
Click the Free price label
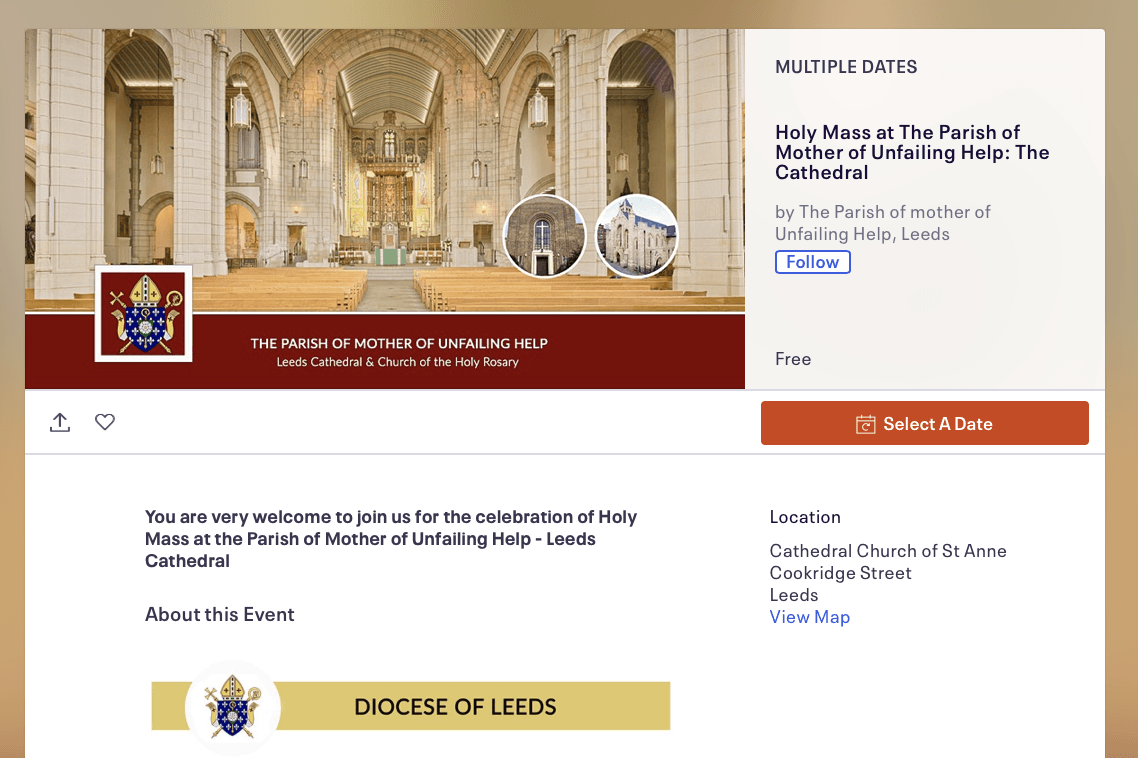coord(793,359)
